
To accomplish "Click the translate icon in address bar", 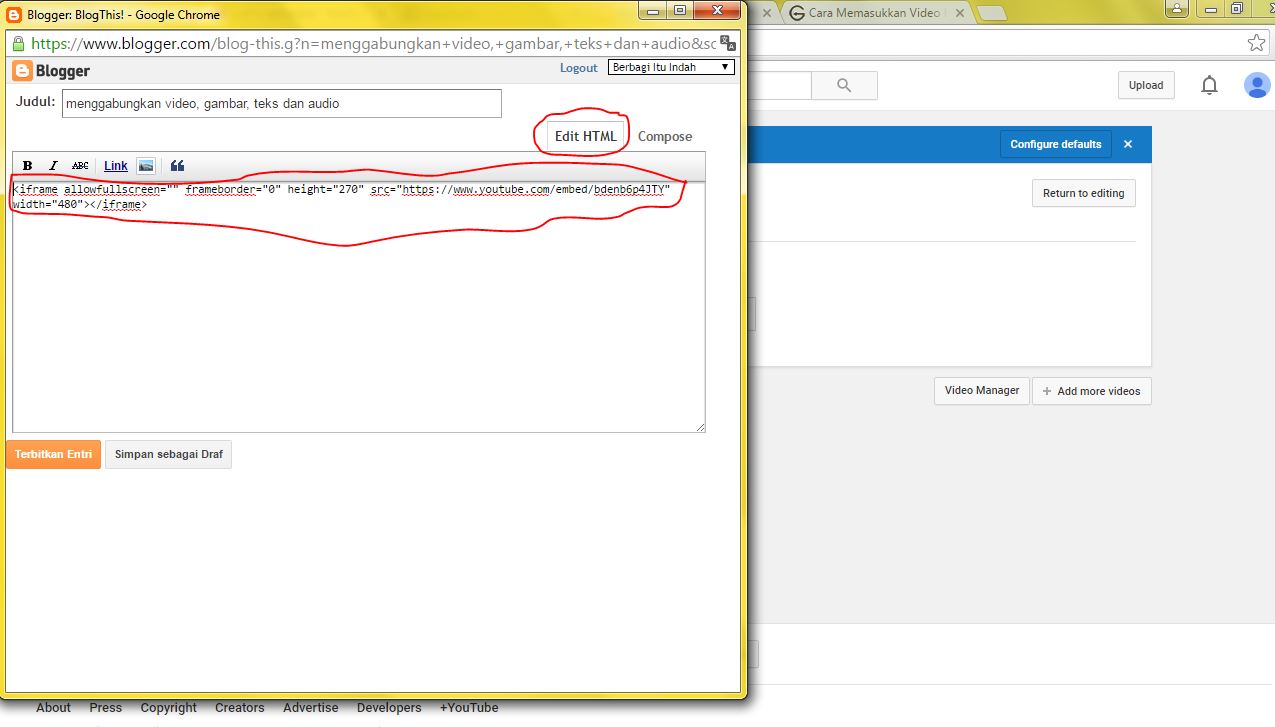I will click(x=730, y=44).
